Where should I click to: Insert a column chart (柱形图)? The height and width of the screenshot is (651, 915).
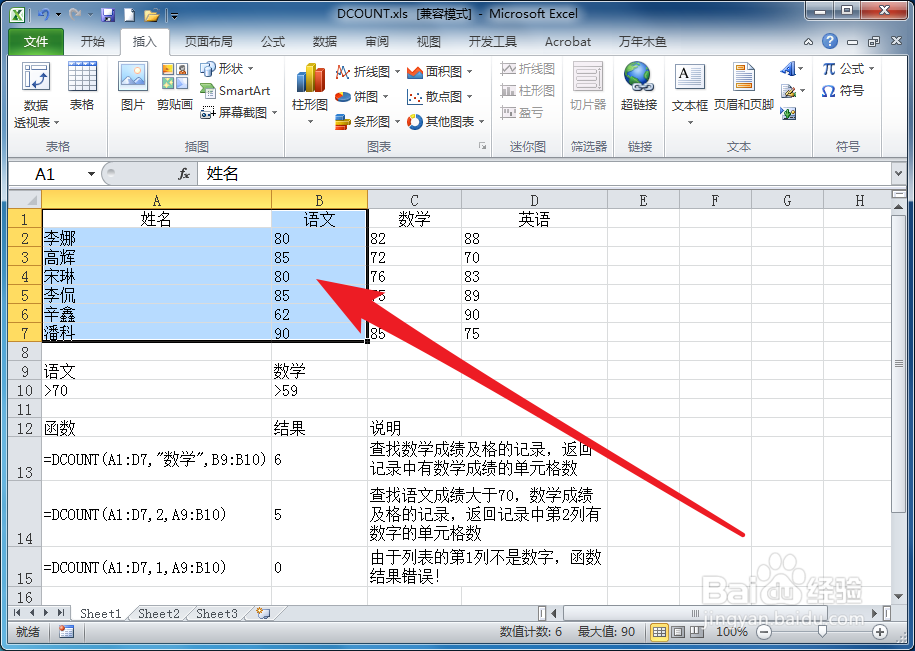[x=310, y=93]
